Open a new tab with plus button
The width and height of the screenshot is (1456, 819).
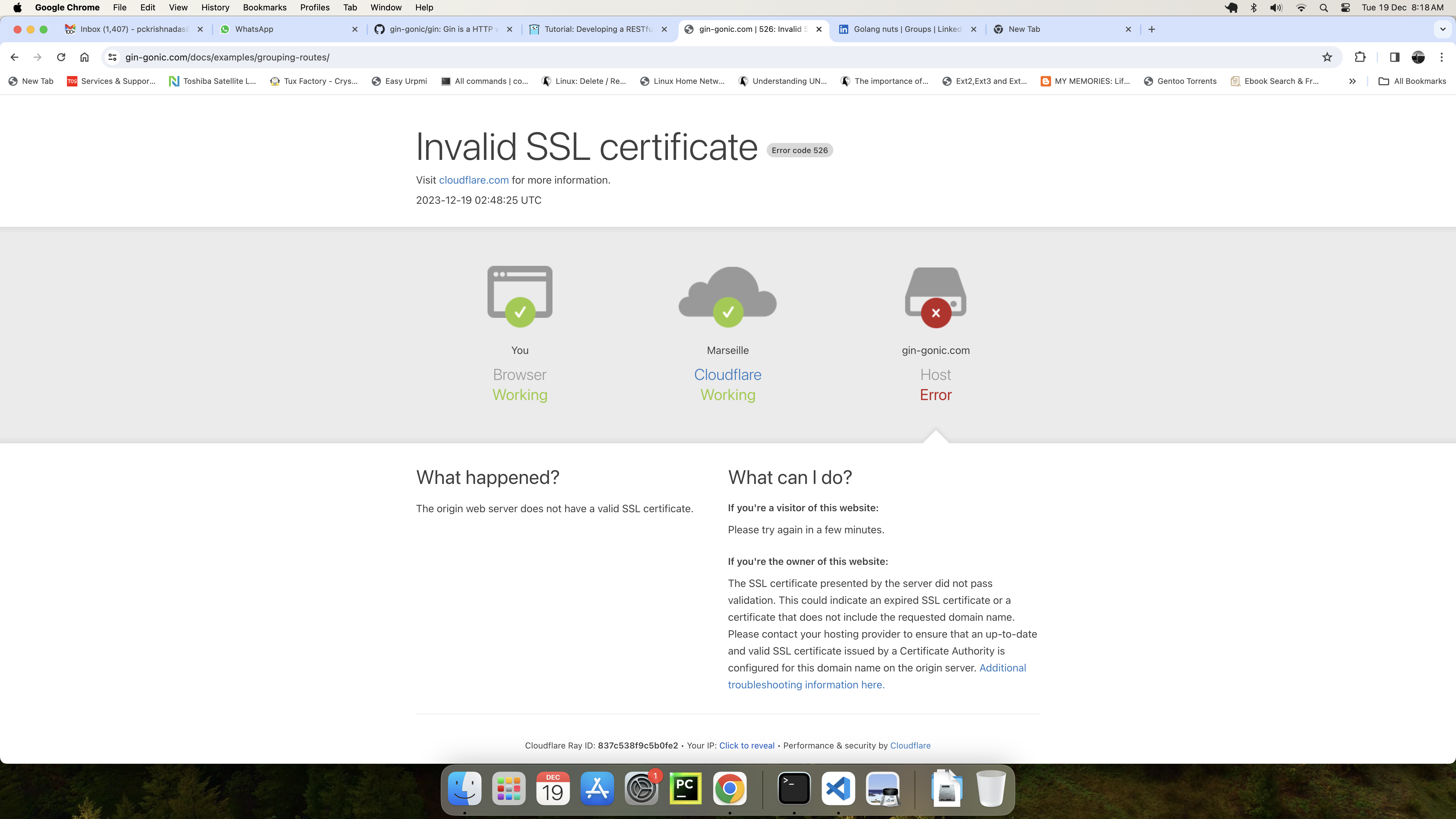pos(1152,29)
